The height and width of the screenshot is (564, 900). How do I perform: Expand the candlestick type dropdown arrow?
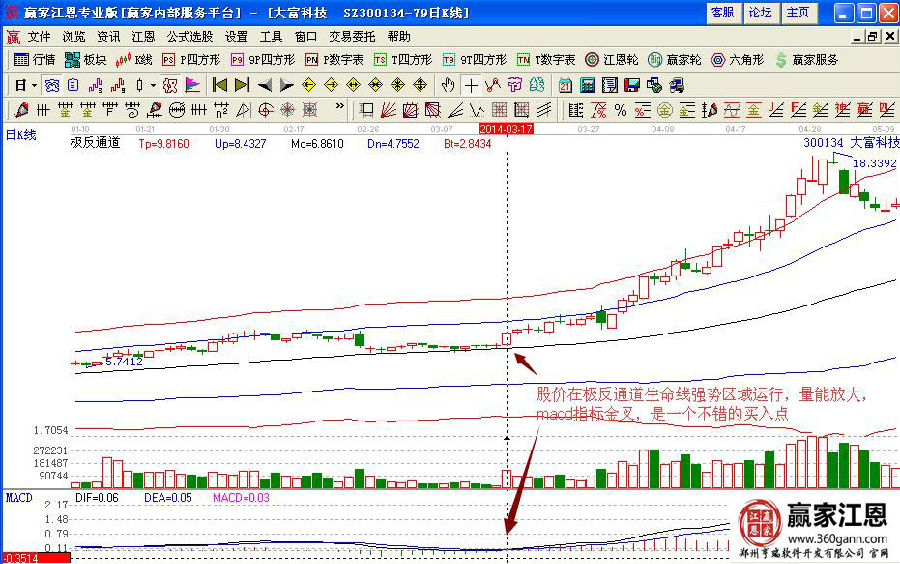[152, 85]
